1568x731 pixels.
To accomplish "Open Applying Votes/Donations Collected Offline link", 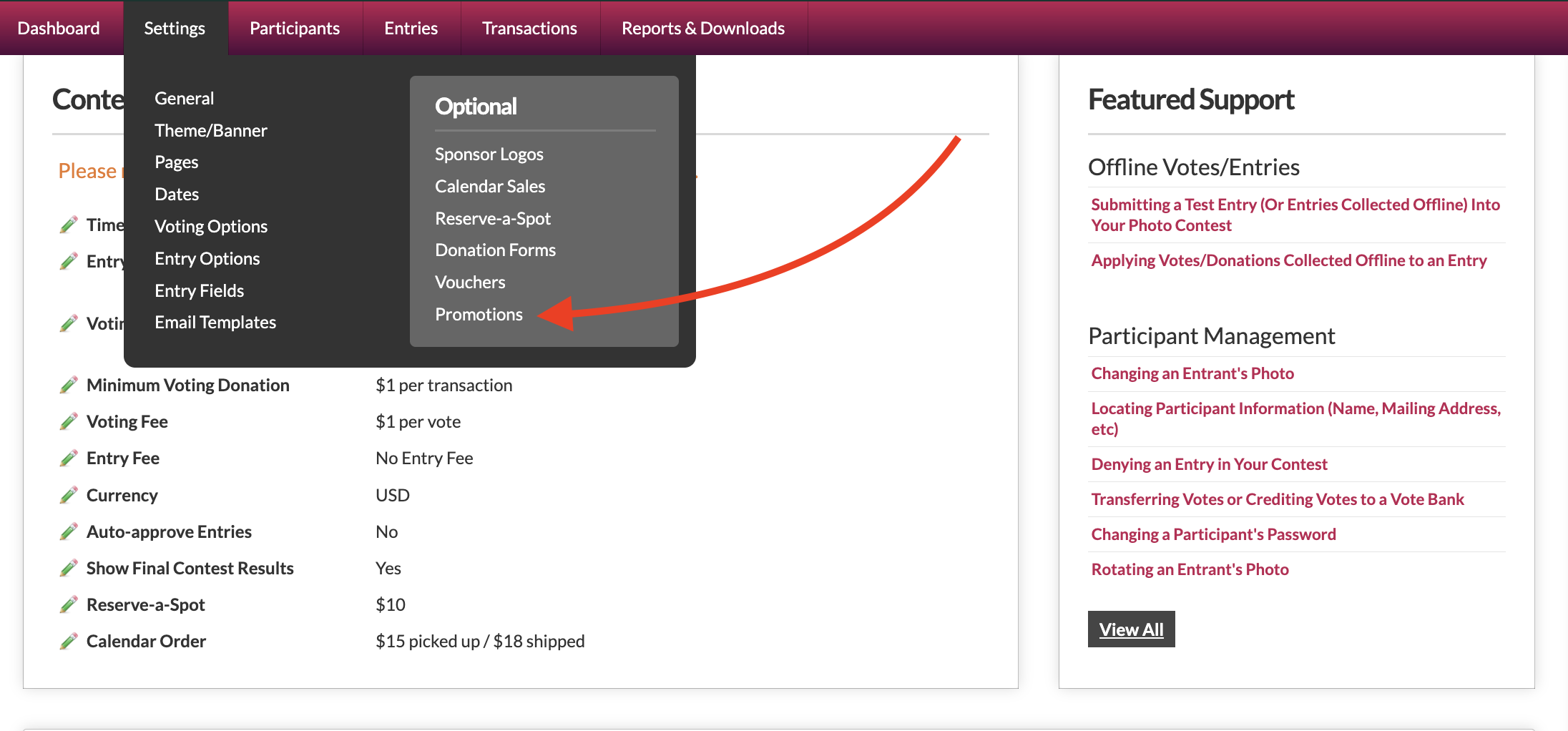I will click(1289, 260).
